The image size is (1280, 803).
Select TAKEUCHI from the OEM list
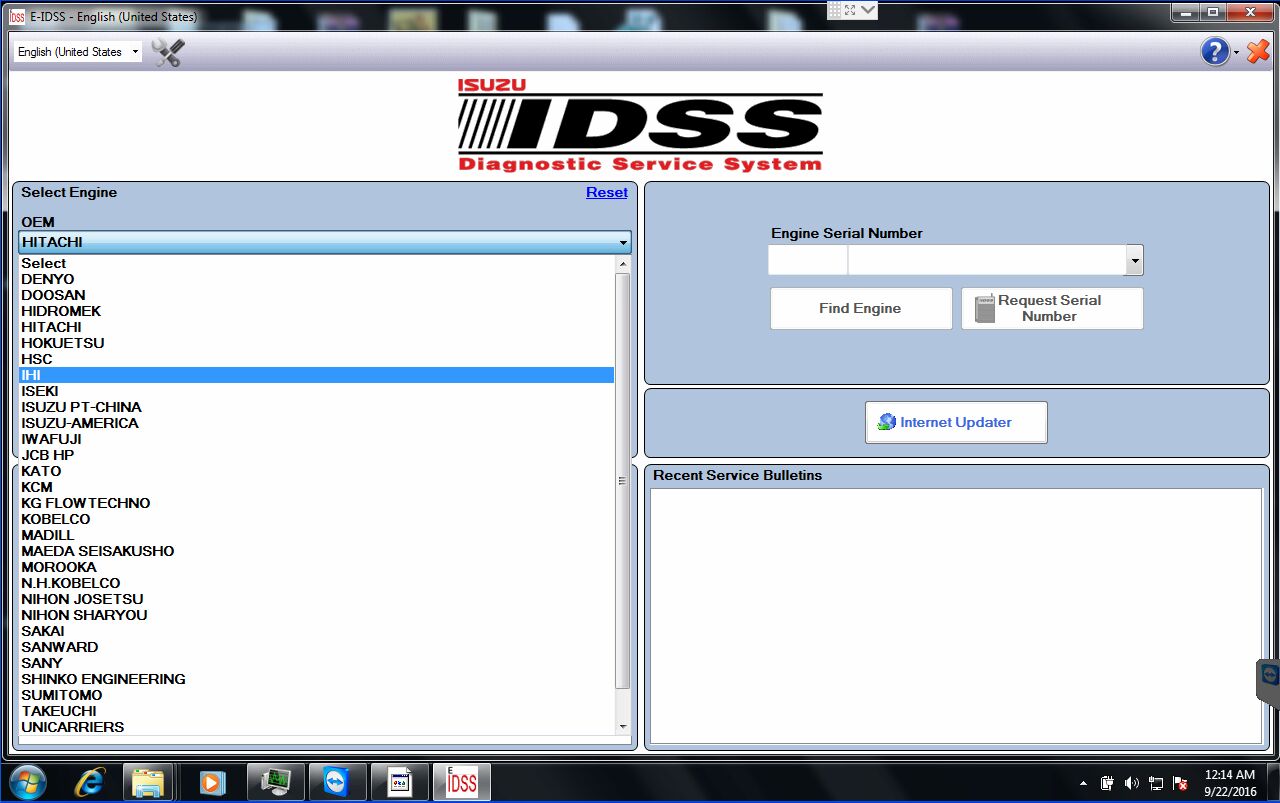[316, 711]
